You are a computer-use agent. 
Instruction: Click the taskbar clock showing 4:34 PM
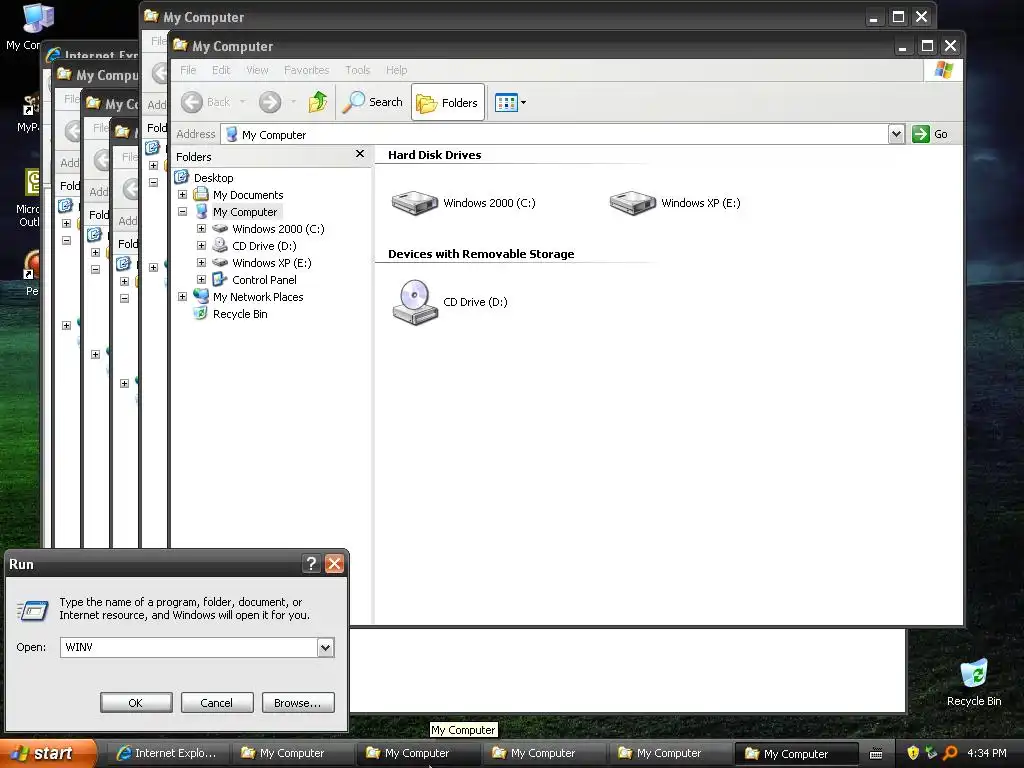987,753
